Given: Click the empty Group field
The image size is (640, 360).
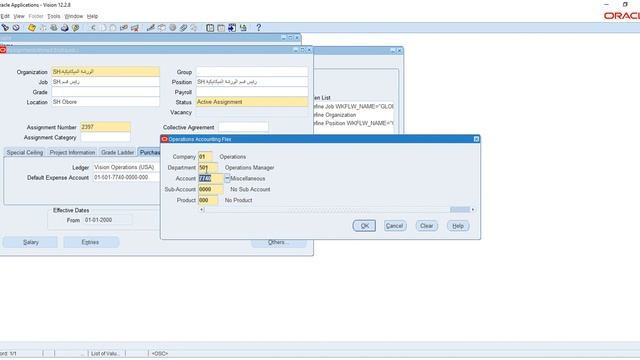Looking at the screenshot, I should 252,72.
